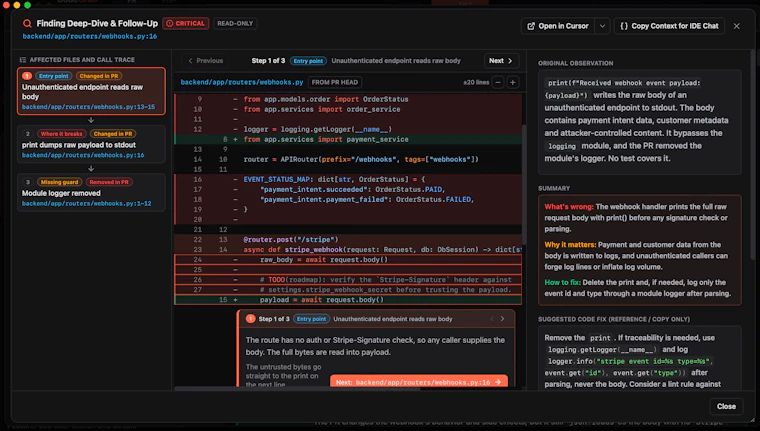Click the horizontal scrollbar under the code panel
The width and height of the screenshot is (760, 431).
click(297, 388)
